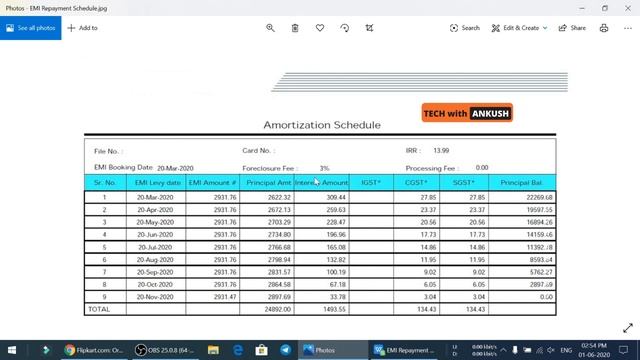Click the 20-Nov-2020 levy date cell
Viewport: 640px width, 360px height.
coord(155,297)
